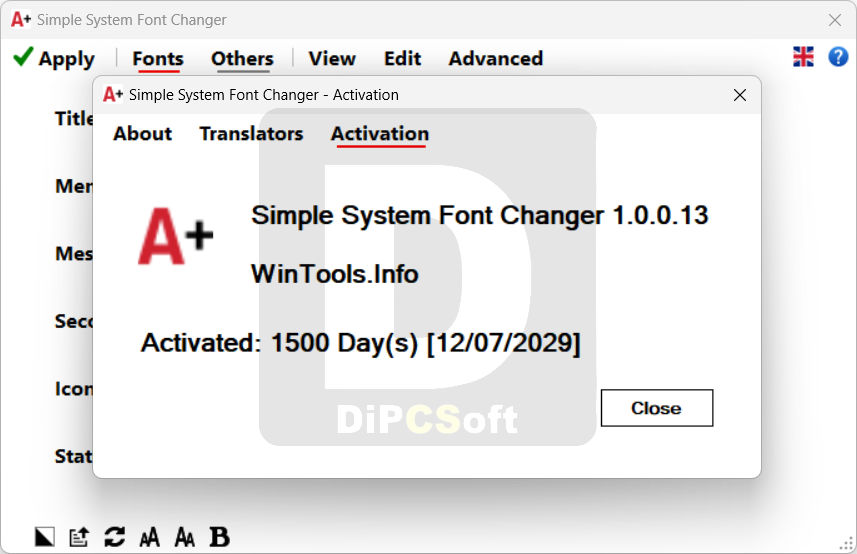This screenshot has height=554, width=857.
Task: Click the WinTools.Info text
Action: (334, 274)
